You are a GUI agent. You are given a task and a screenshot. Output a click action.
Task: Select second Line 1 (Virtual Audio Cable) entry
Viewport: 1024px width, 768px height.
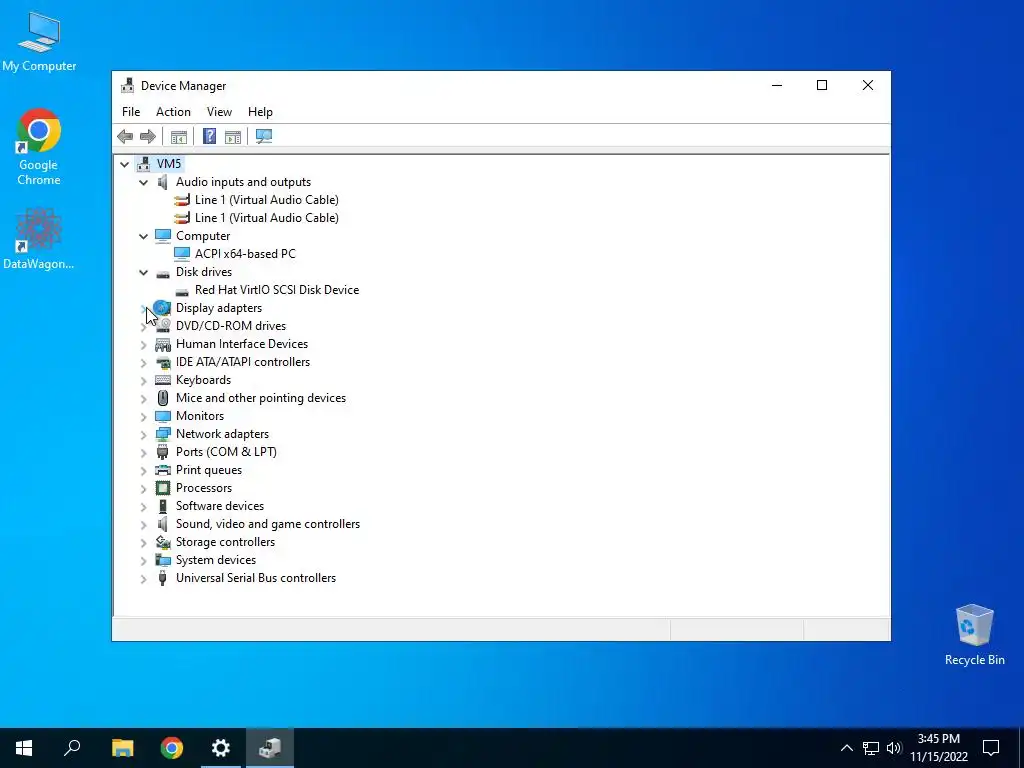[266, 218]
